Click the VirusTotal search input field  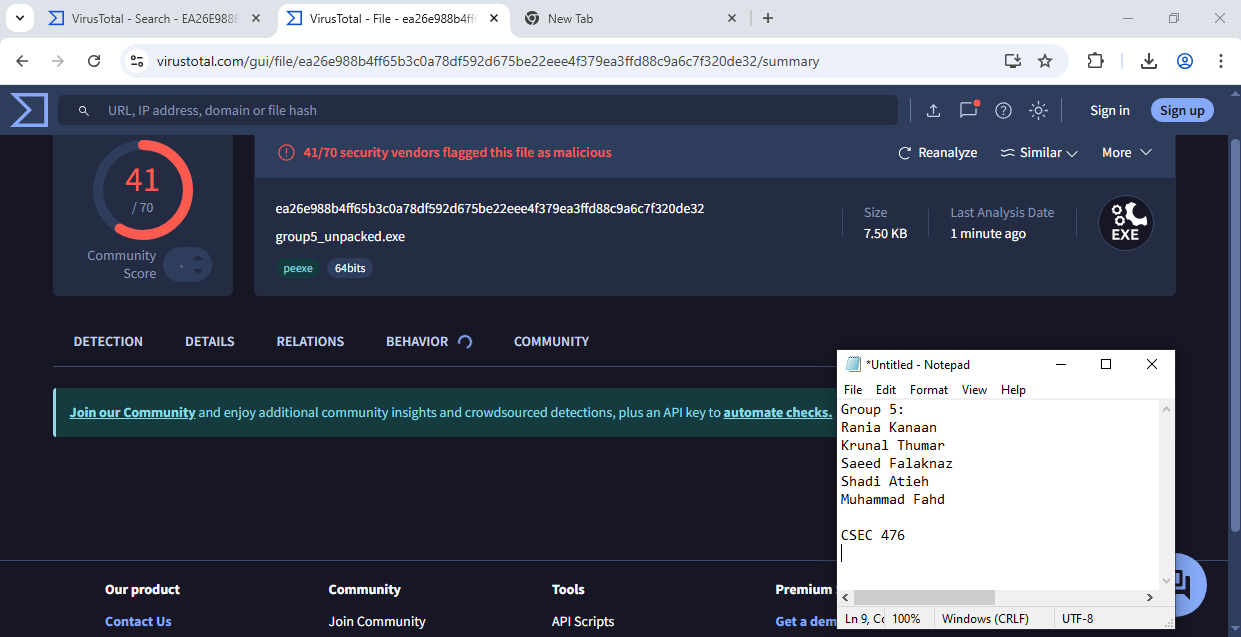[x=478, y=110]
